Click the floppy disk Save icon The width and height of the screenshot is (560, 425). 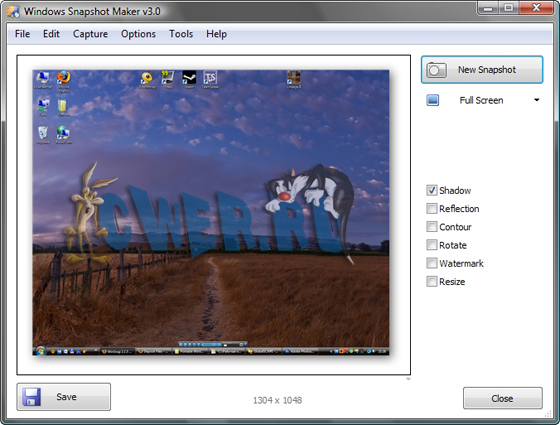coord(31,397)
